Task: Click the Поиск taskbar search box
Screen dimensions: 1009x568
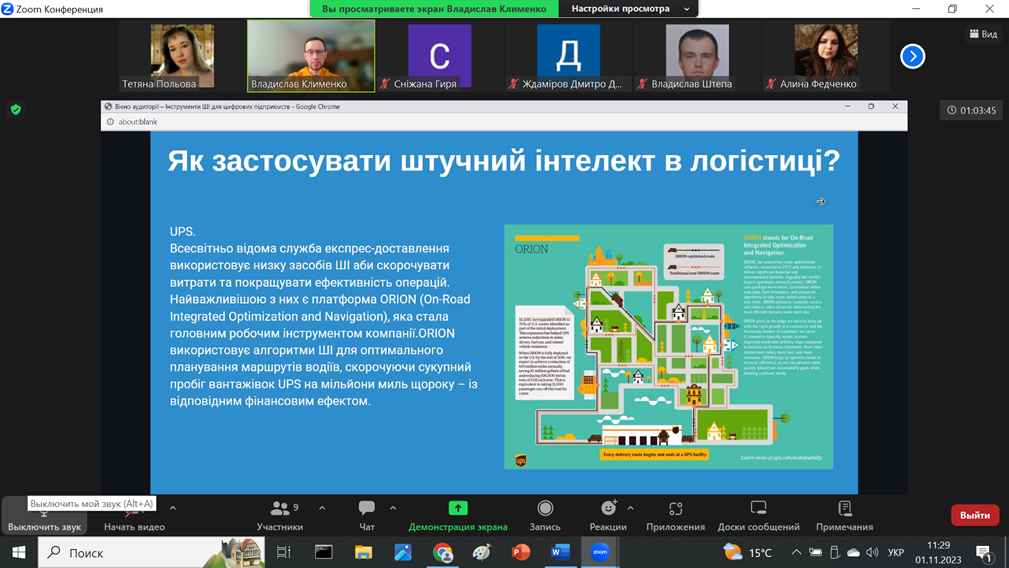Action: 151,553
